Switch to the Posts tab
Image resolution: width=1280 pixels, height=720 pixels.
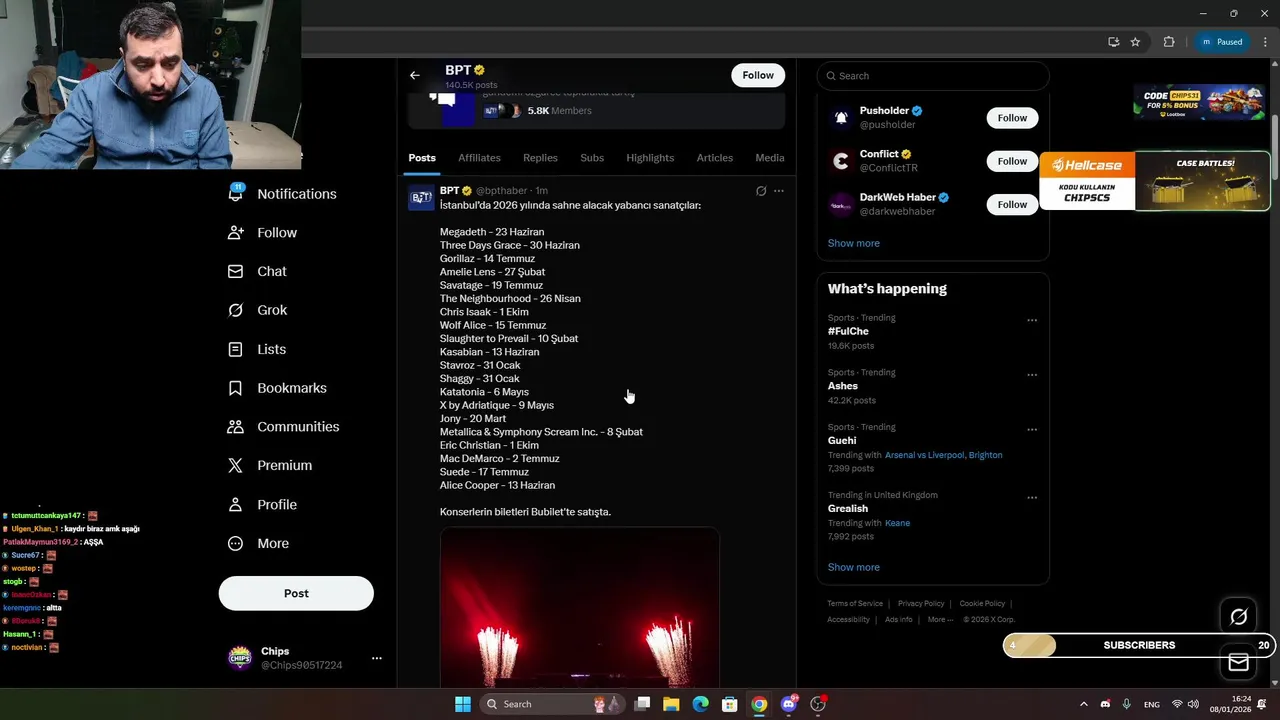pos(422,158)
